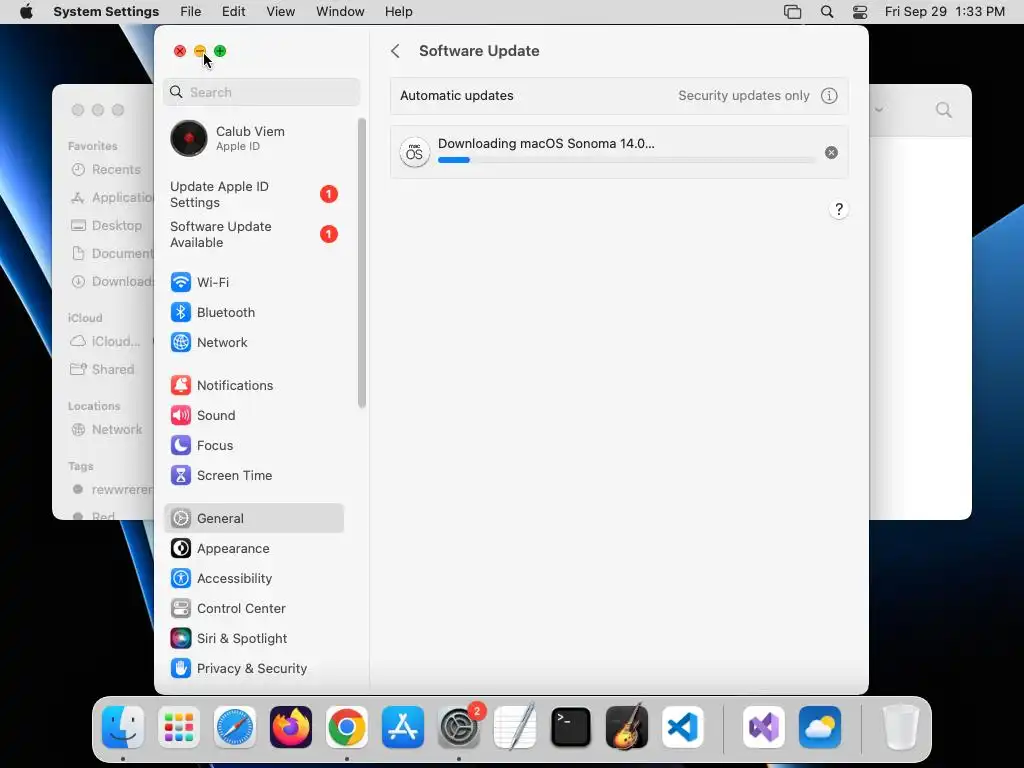This screenshot has height=768, width=1024.
Task: Click the Software Update help button
Action: [x=839, y=209]
